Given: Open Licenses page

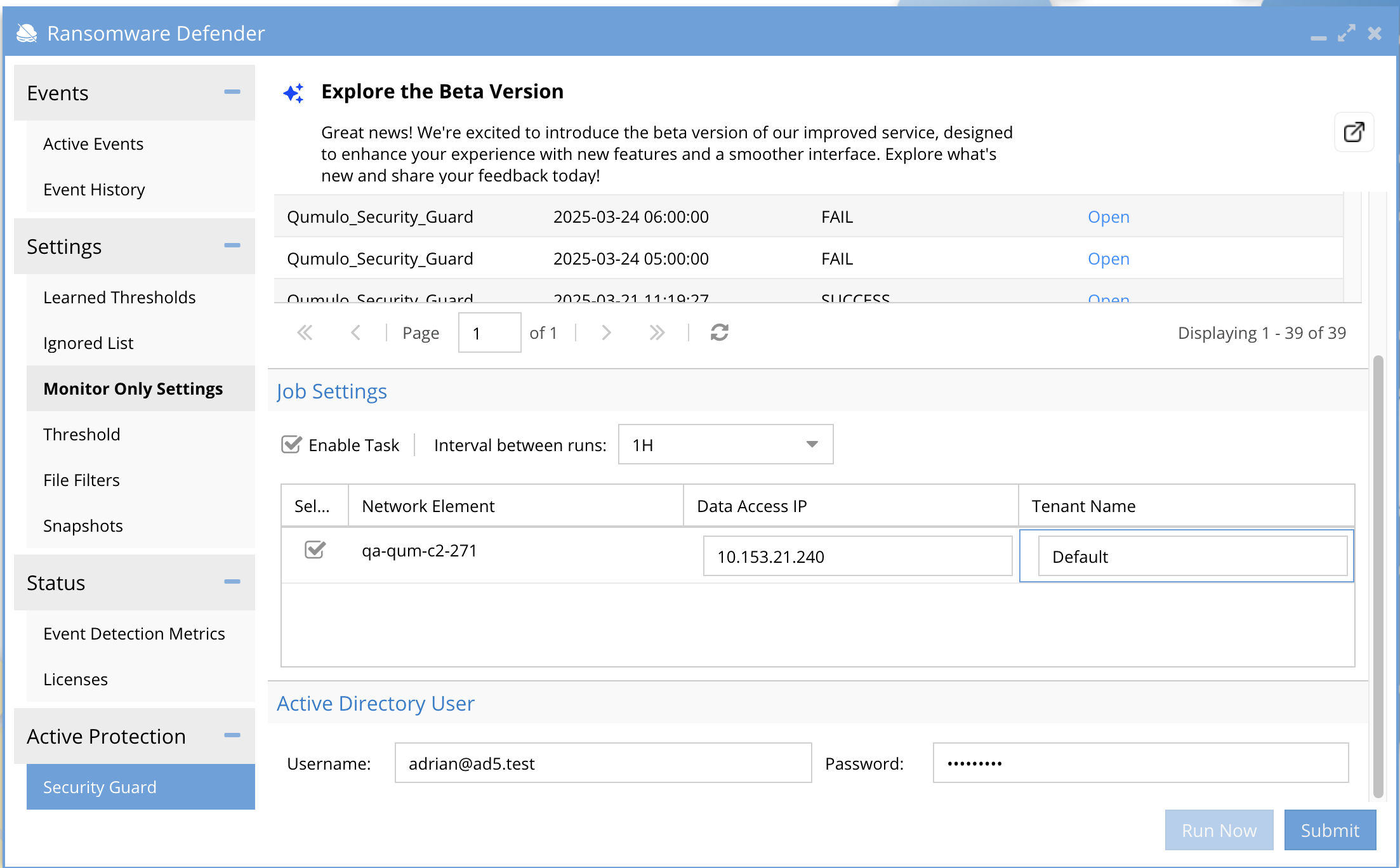Looking at the screenshot, I should point(141,680).
